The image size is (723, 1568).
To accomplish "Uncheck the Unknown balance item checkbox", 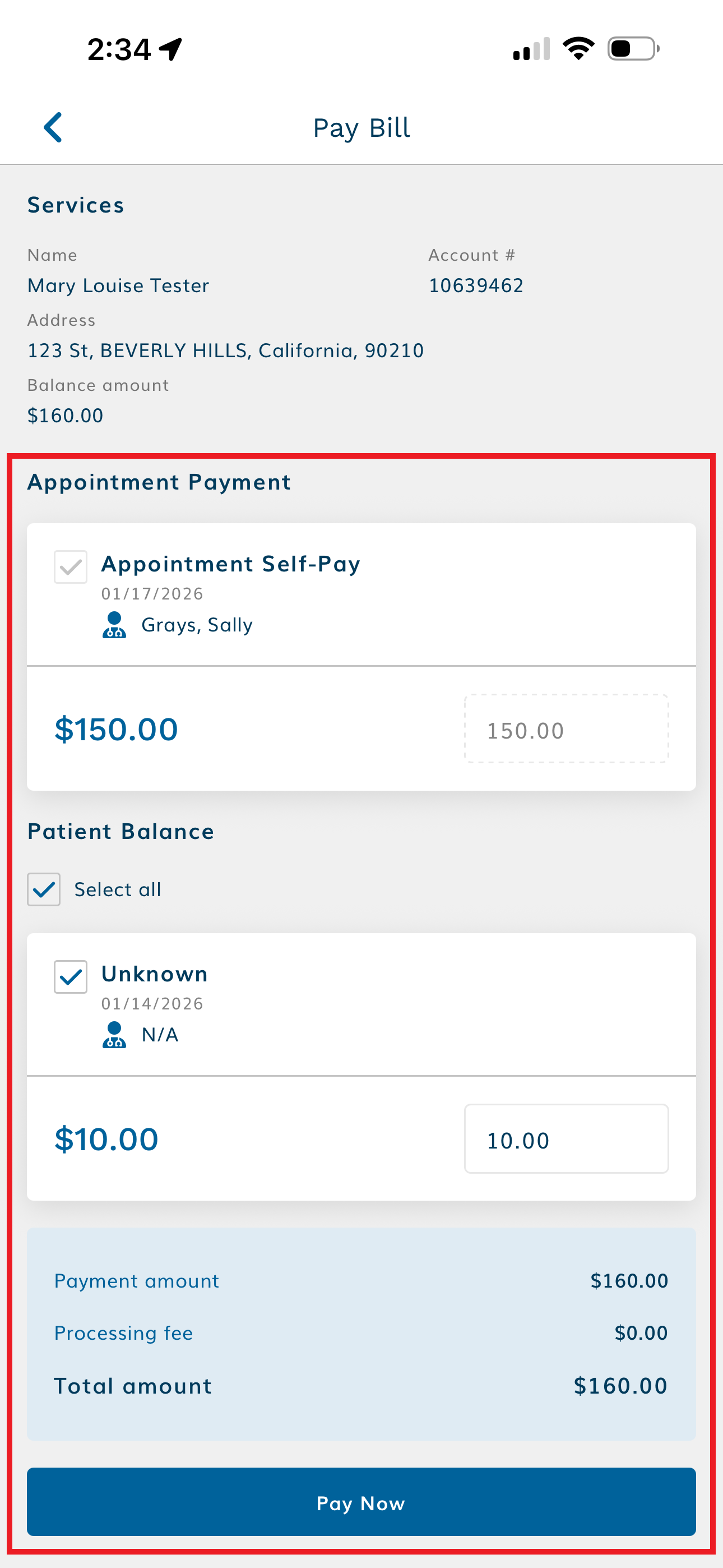I will (71, 976).
